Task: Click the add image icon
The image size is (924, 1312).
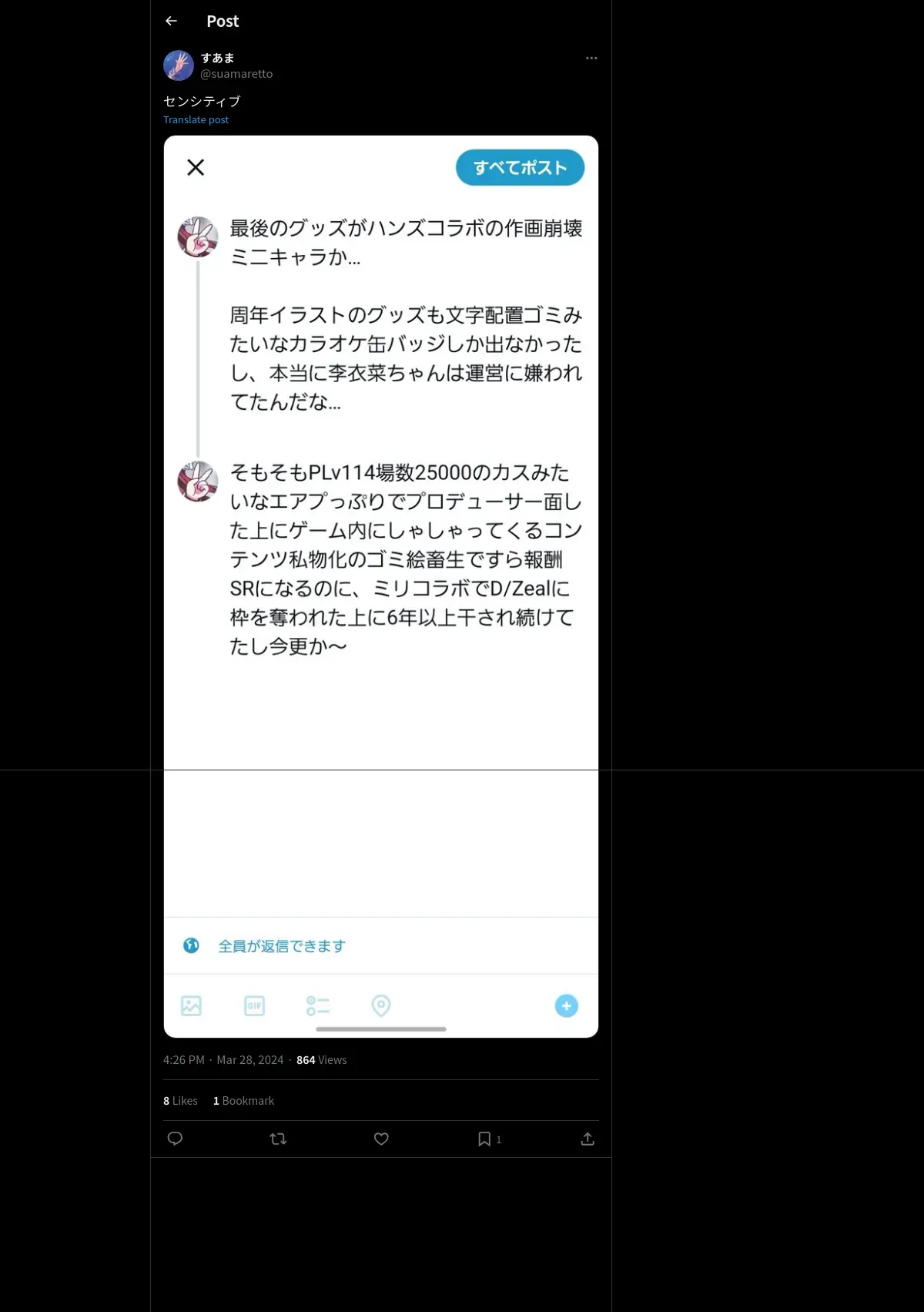Action: pos(191,1005)
